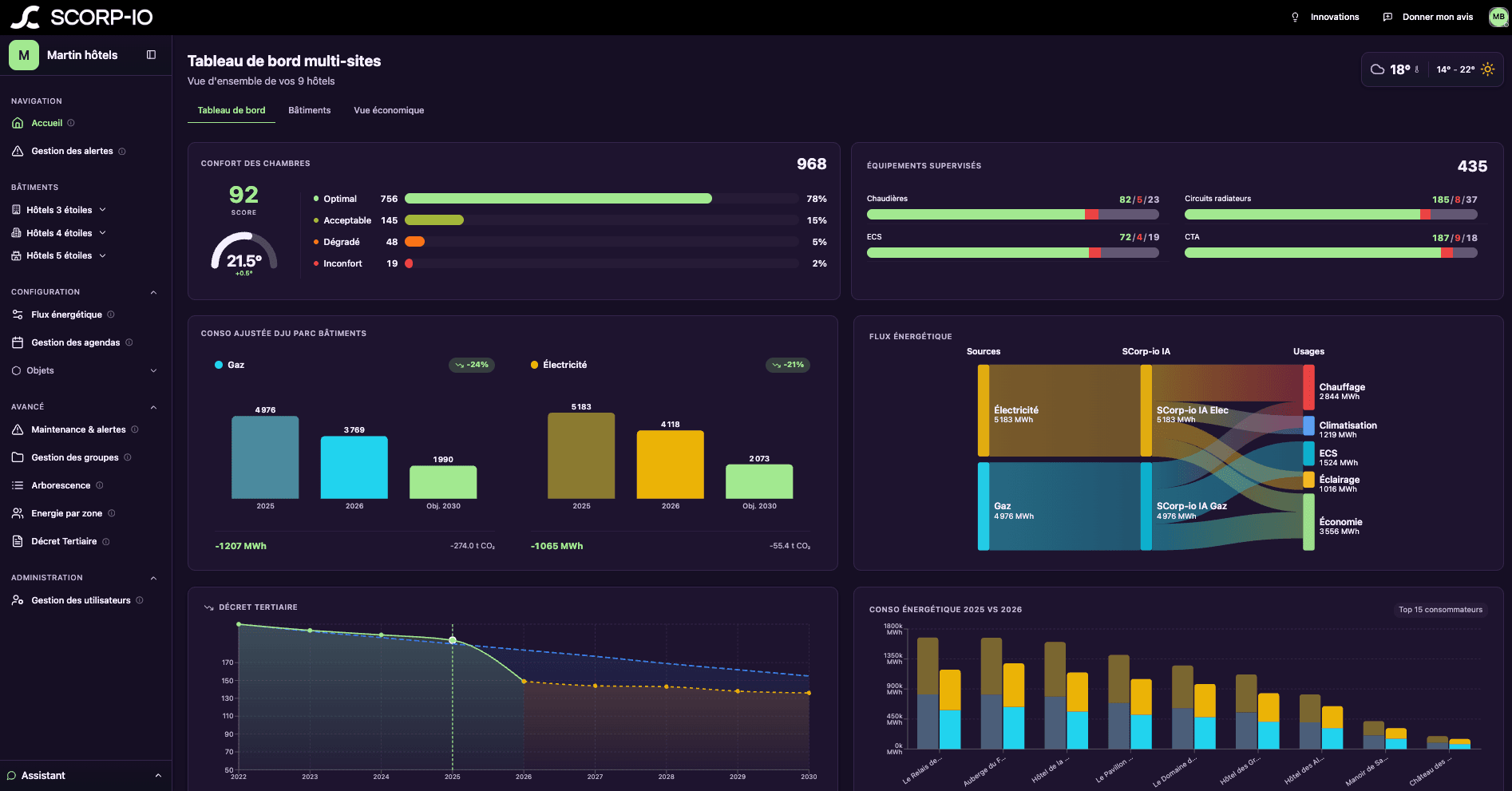Screen dimensions: 1512x791
Task: Click the 21.5° temperature gauge
Action: pyautogui.click(x=244, y=254)
